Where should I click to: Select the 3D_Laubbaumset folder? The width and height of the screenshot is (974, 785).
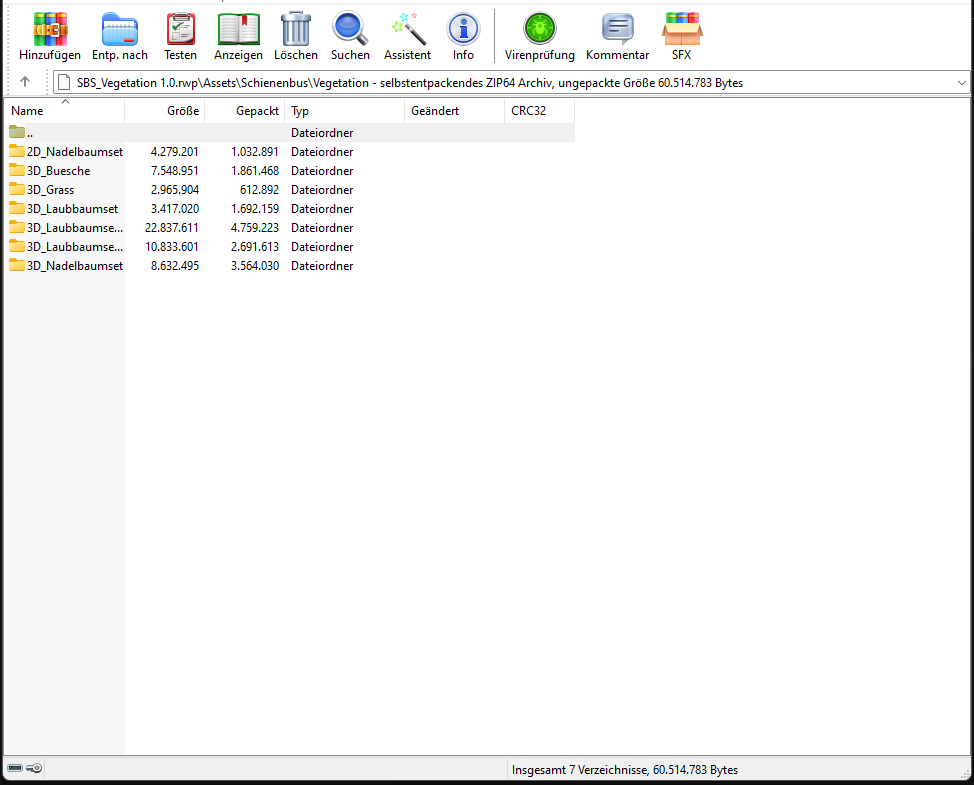72,209
